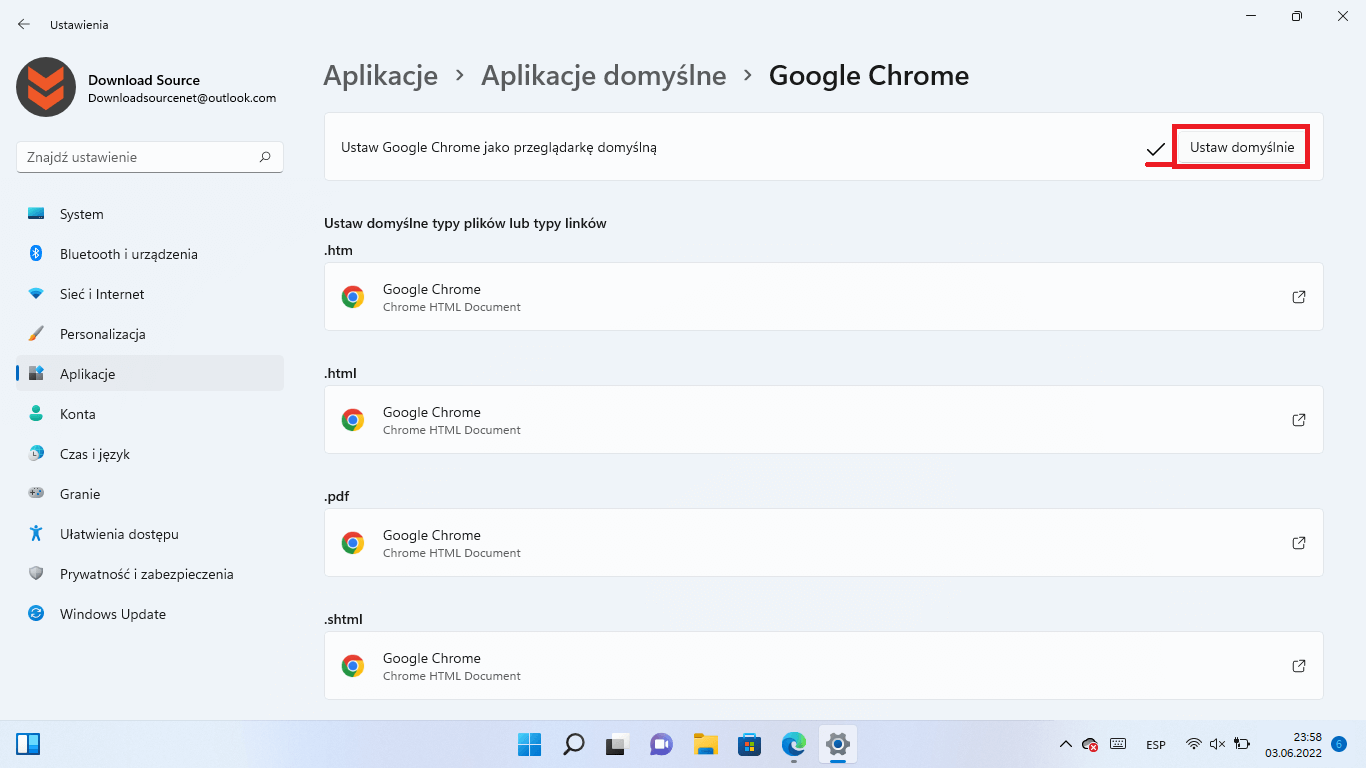Click Aplikacje breadcrumb link
Screen dimensions: 1366x768
(x=381, y=75)
